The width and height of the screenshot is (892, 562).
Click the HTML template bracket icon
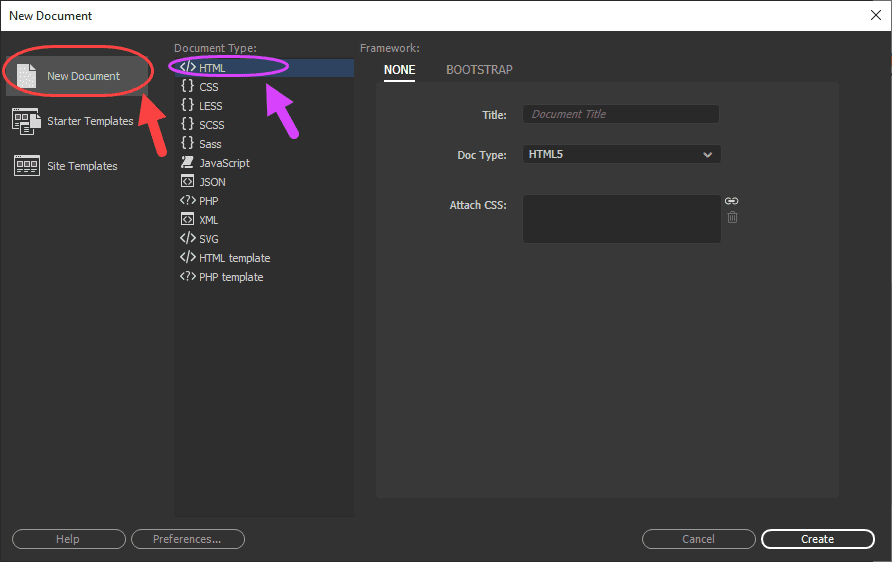(188, 257)
